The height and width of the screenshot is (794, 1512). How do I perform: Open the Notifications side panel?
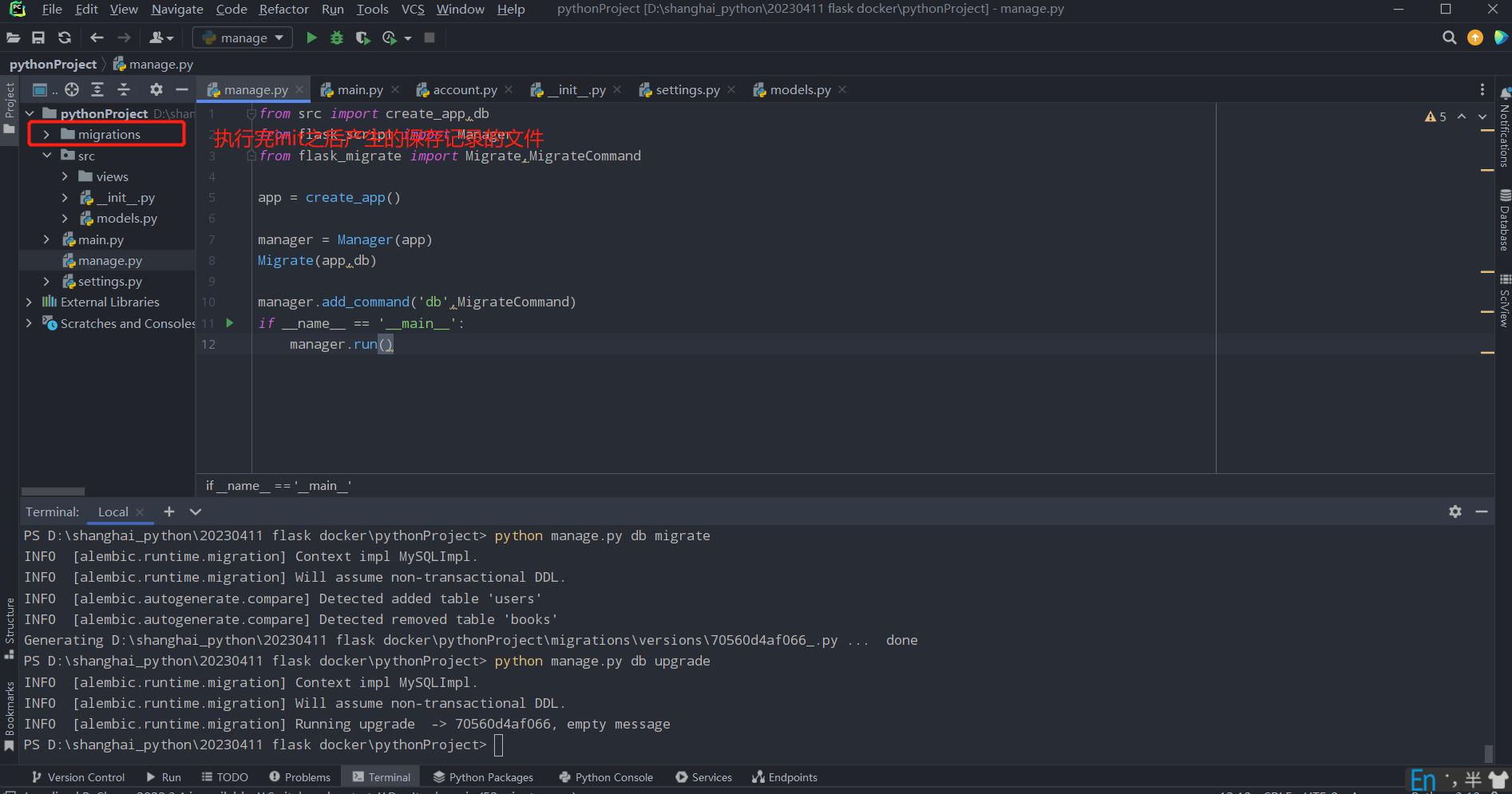[1504, 128]
